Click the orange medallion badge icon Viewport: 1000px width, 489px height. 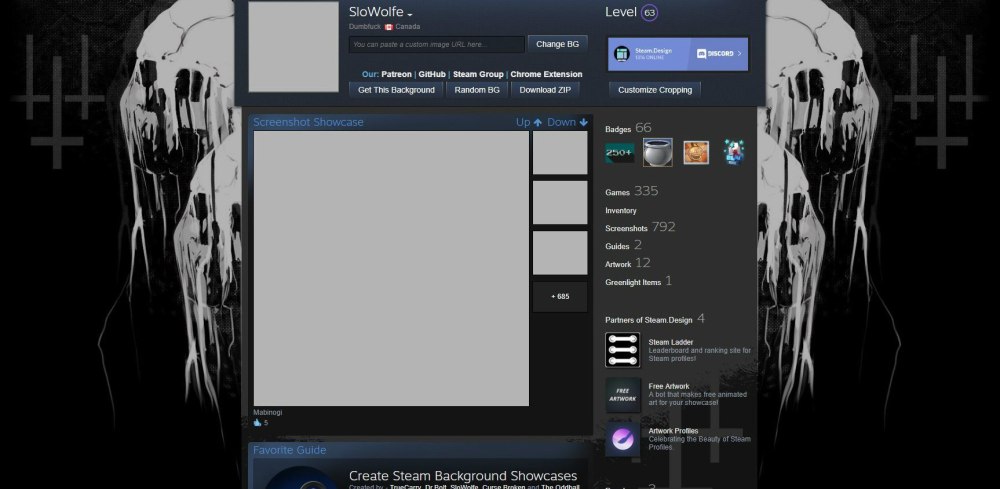point(696,152)
